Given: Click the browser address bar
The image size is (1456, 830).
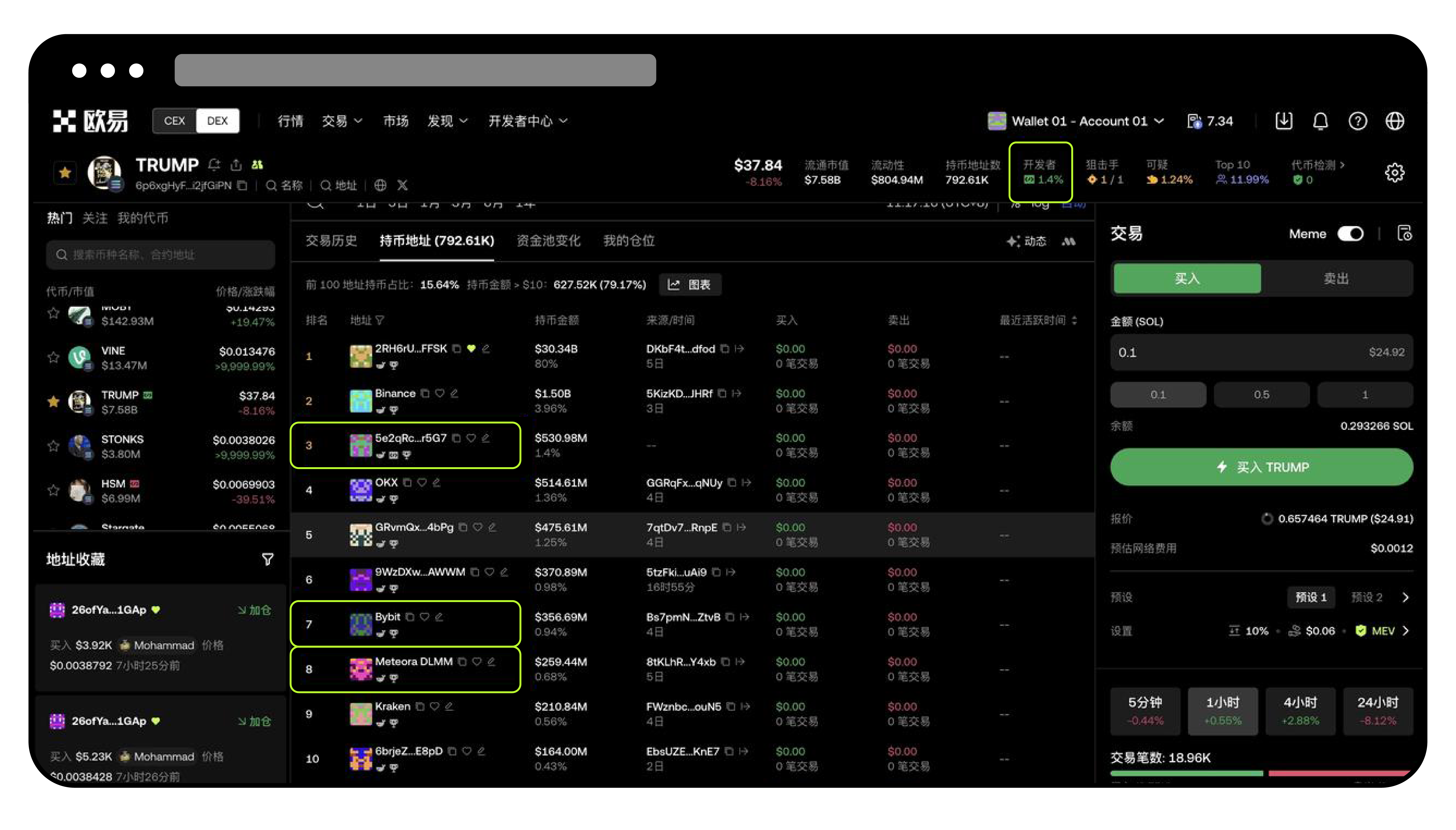Looking at the screenshot, I should pyautogui.click(x=415, y=70).
